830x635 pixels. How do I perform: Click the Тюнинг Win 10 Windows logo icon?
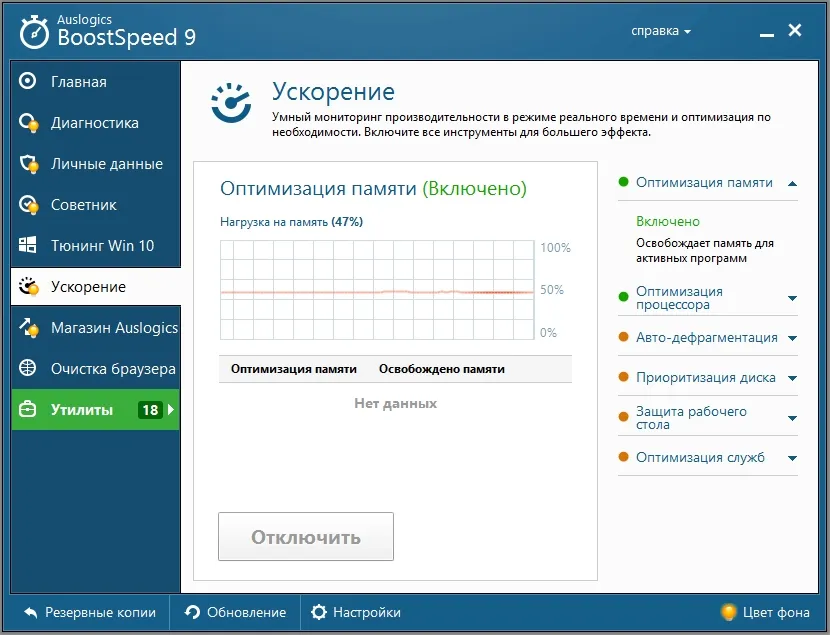point(28,245)
